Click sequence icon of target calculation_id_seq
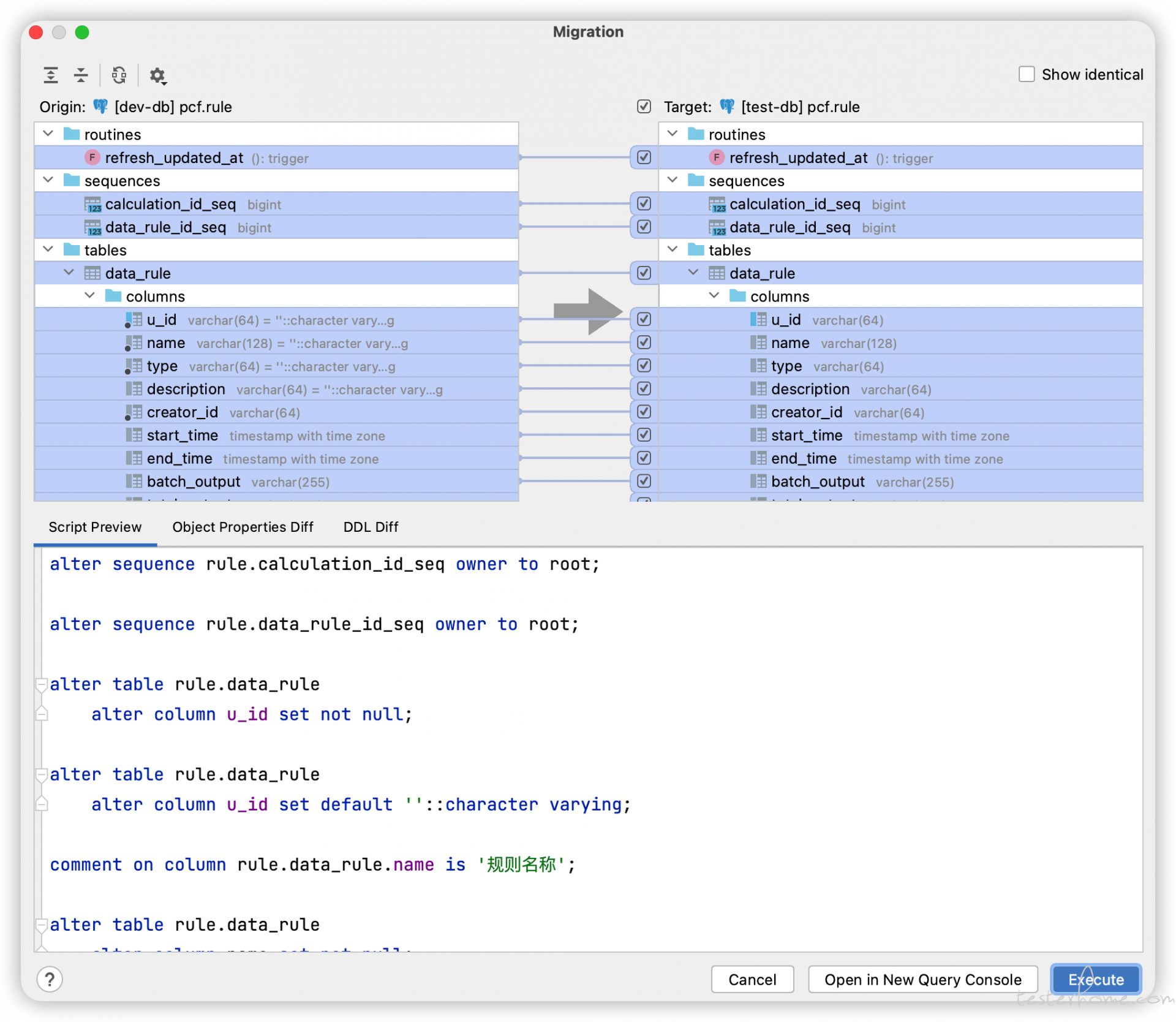 pos(717,204)
